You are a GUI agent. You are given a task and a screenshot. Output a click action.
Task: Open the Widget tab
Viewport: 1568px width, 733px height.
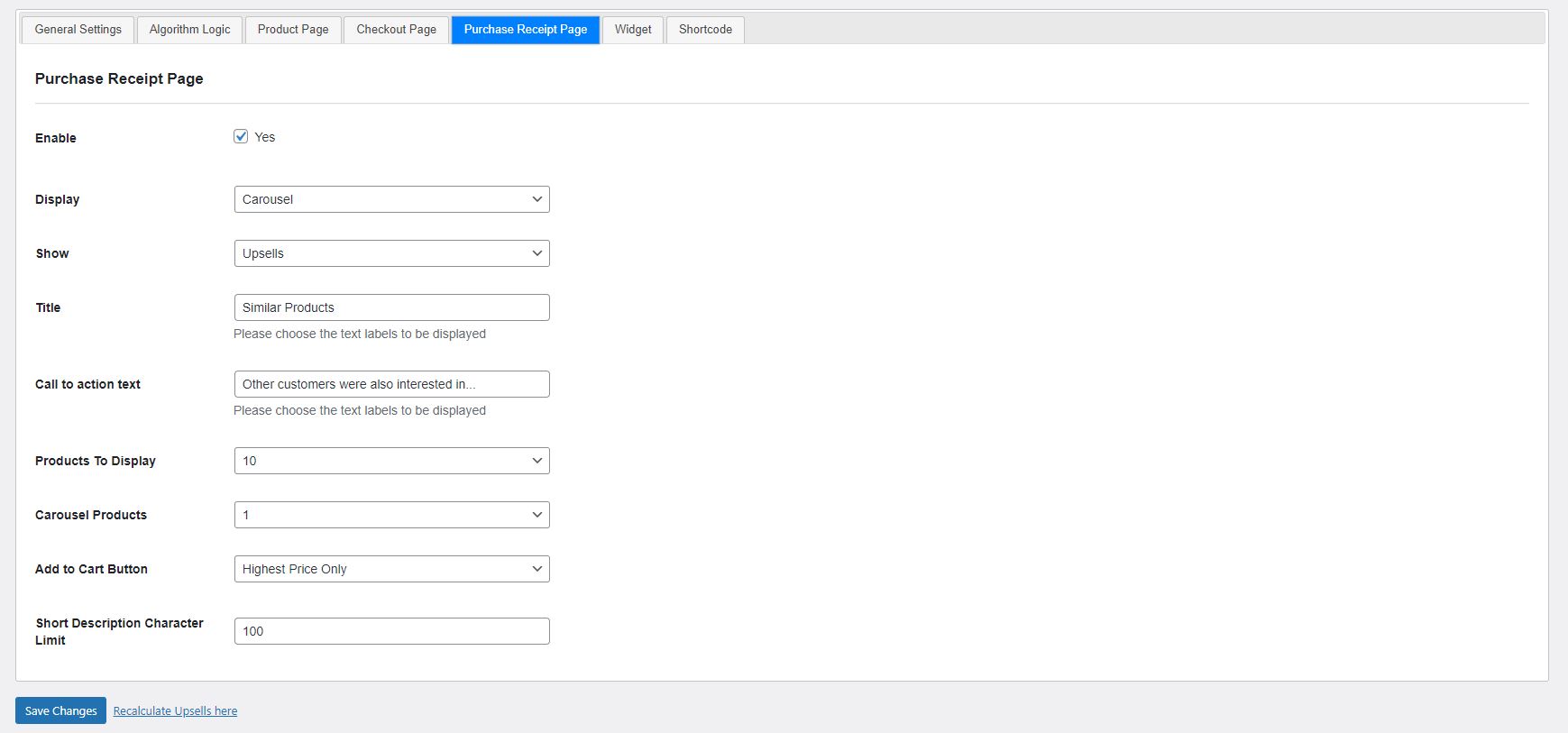(x=633, y=30)
